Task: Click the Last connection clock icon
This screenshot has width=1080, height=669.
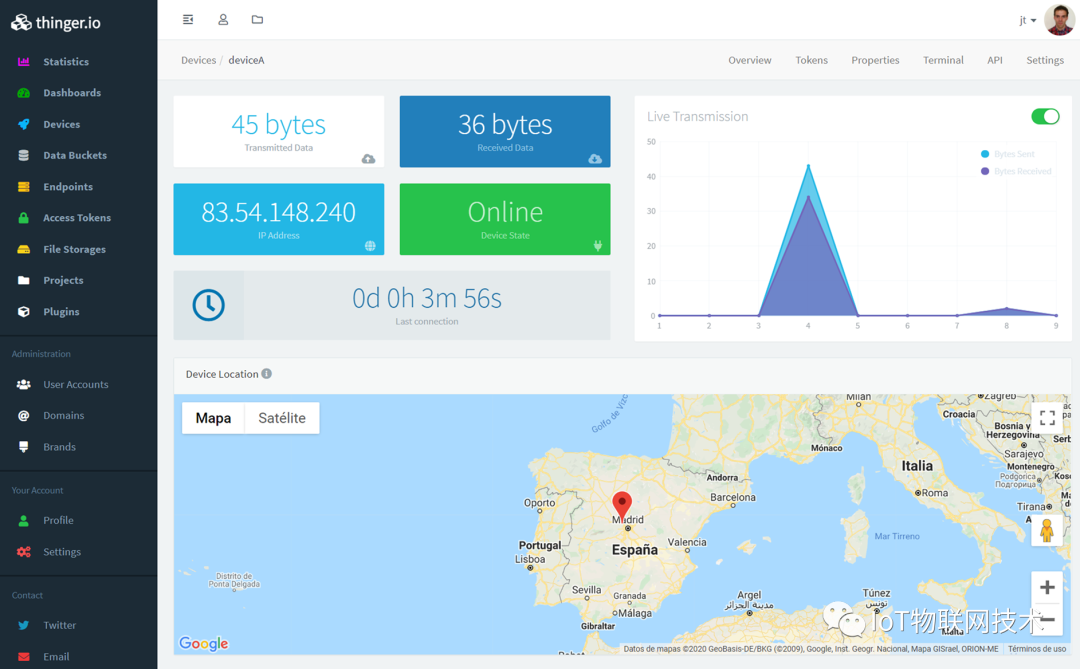Action: pos(208,305)
